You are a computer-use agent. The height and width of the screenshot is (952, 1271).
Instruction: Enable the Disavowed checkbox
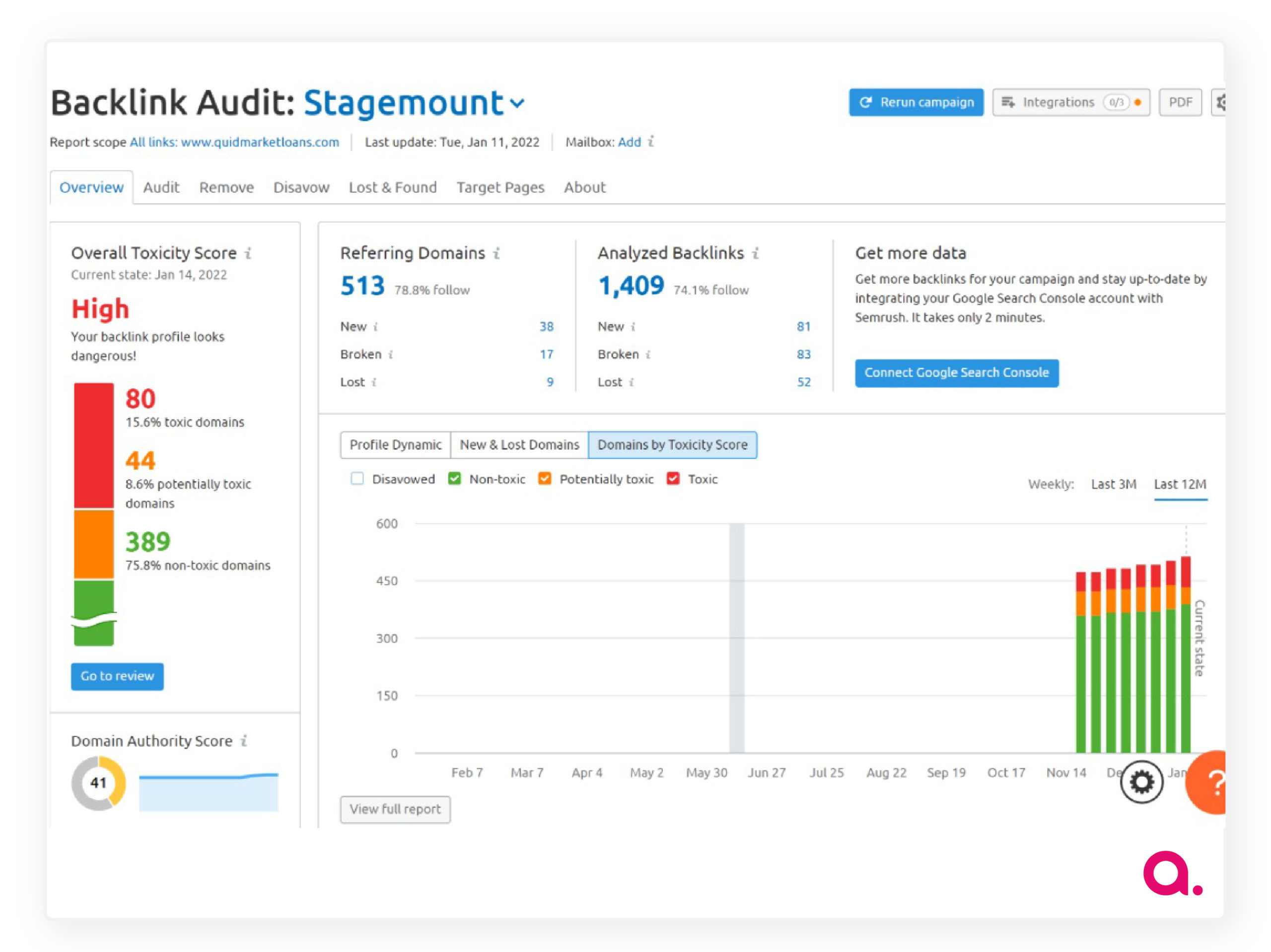click(x=357, y=479)
